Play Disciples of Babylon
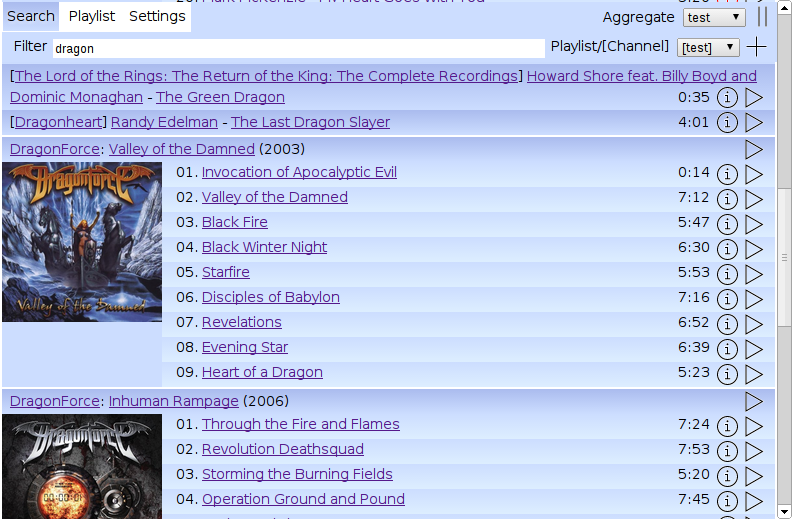This screenshot has width=792, height=519. 754,299
